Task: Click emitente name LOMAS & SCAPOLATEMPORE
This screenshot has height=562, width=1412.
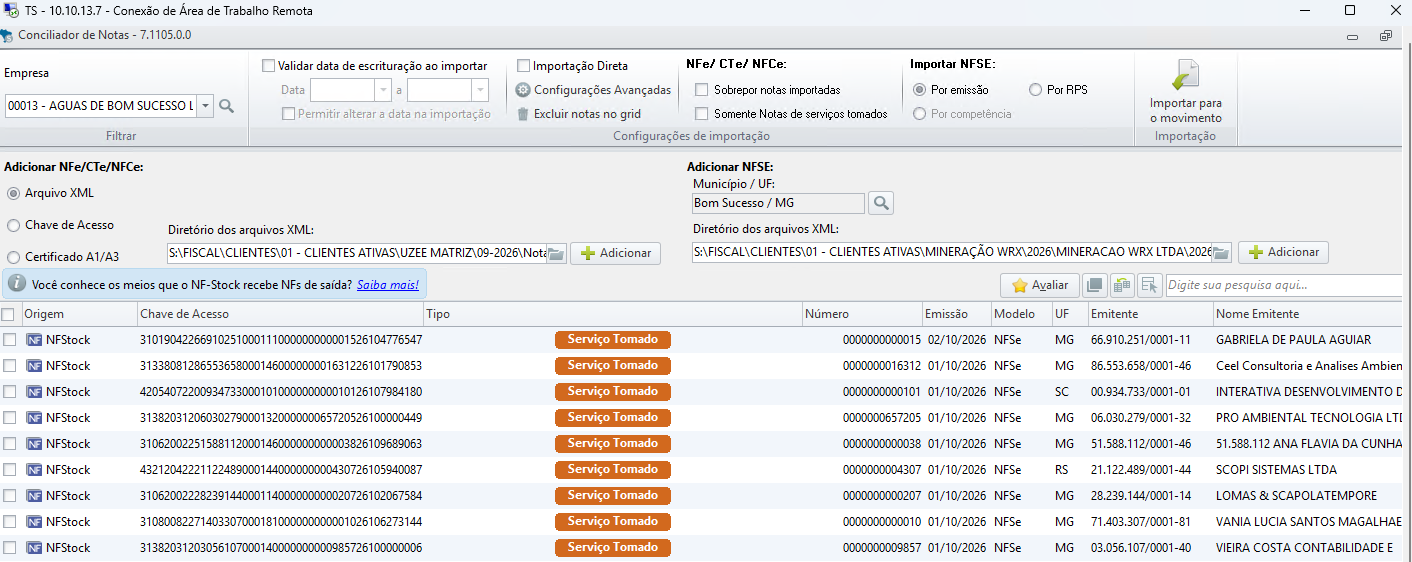Action: [x=1296, y=496]
